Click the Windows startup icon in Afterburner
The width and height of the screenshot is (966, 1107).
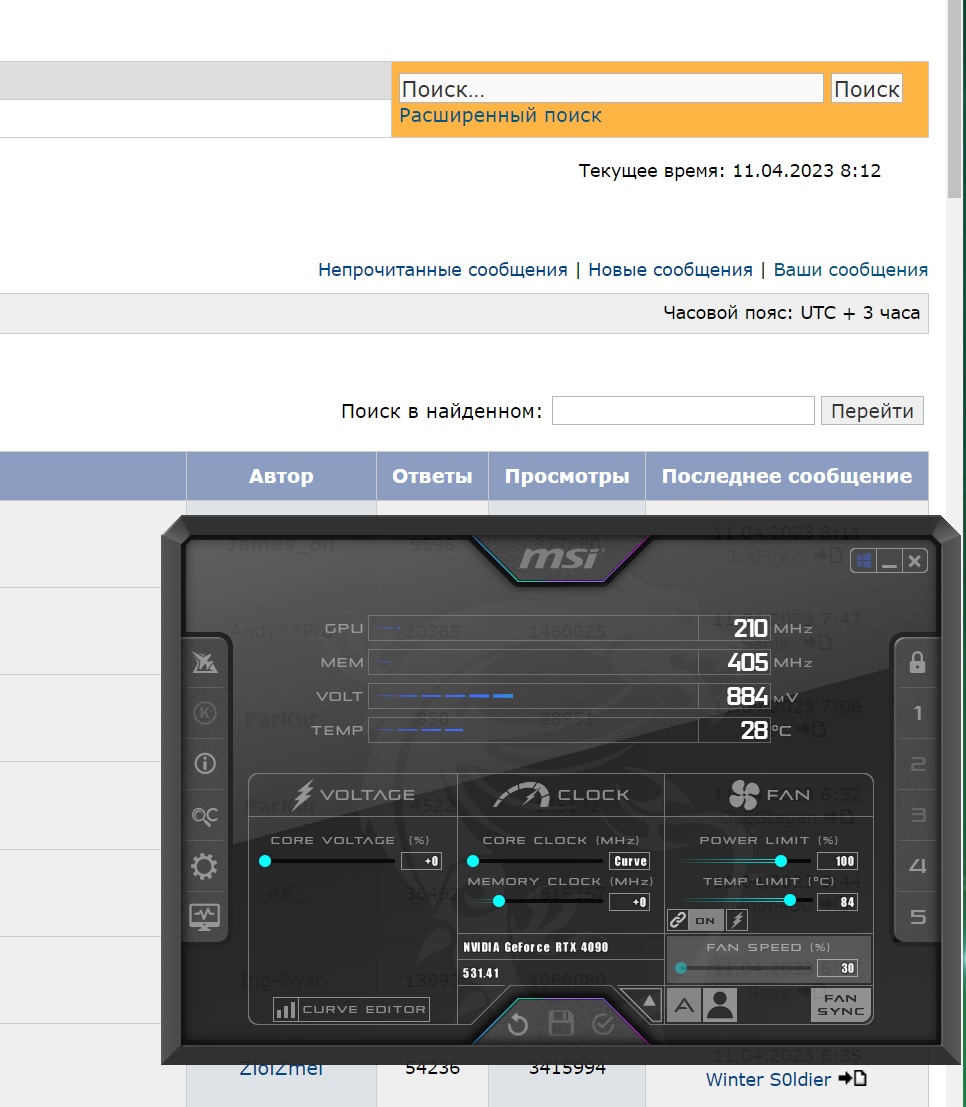point(863,561)
